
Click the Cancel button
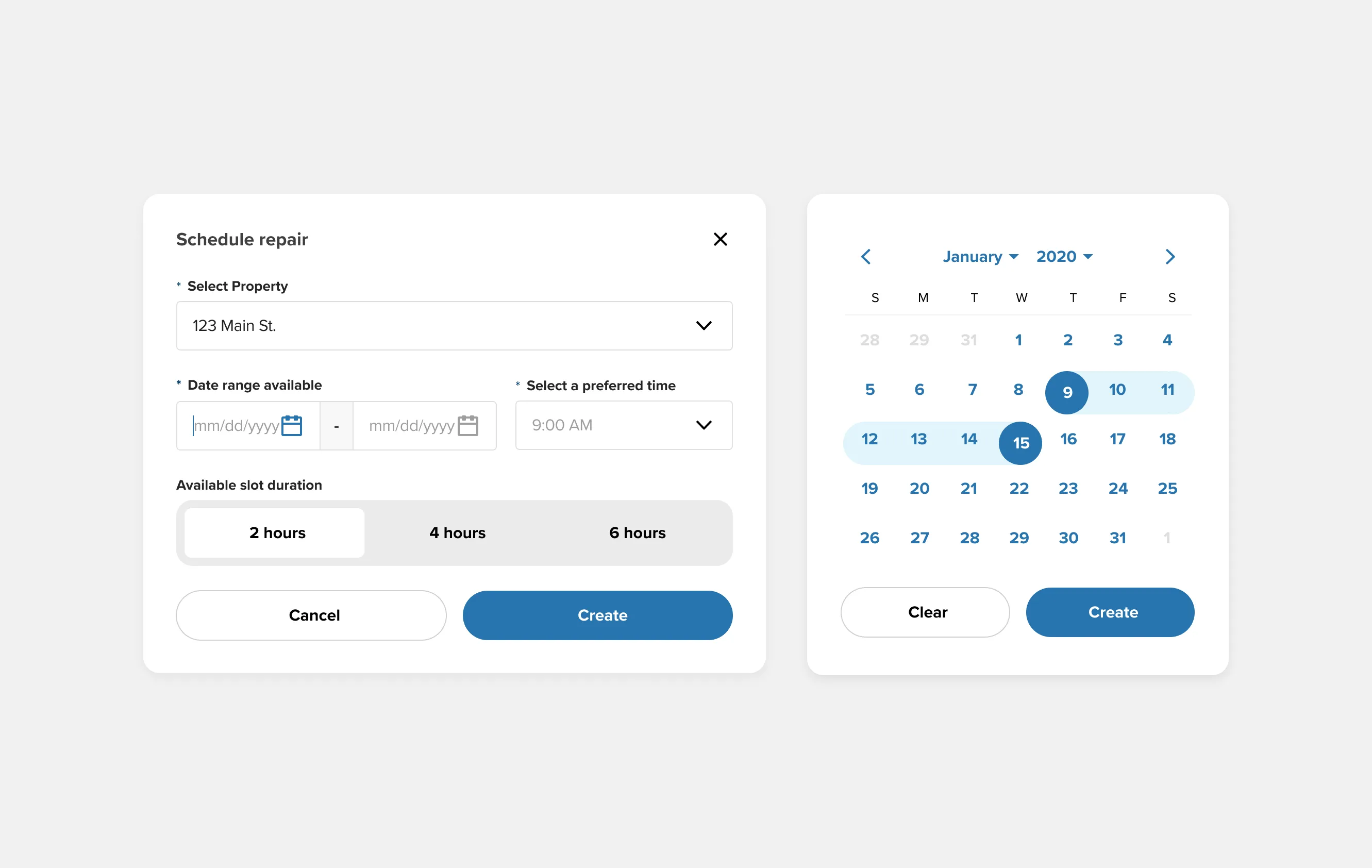pyautogui.click(x=312, y=615)
